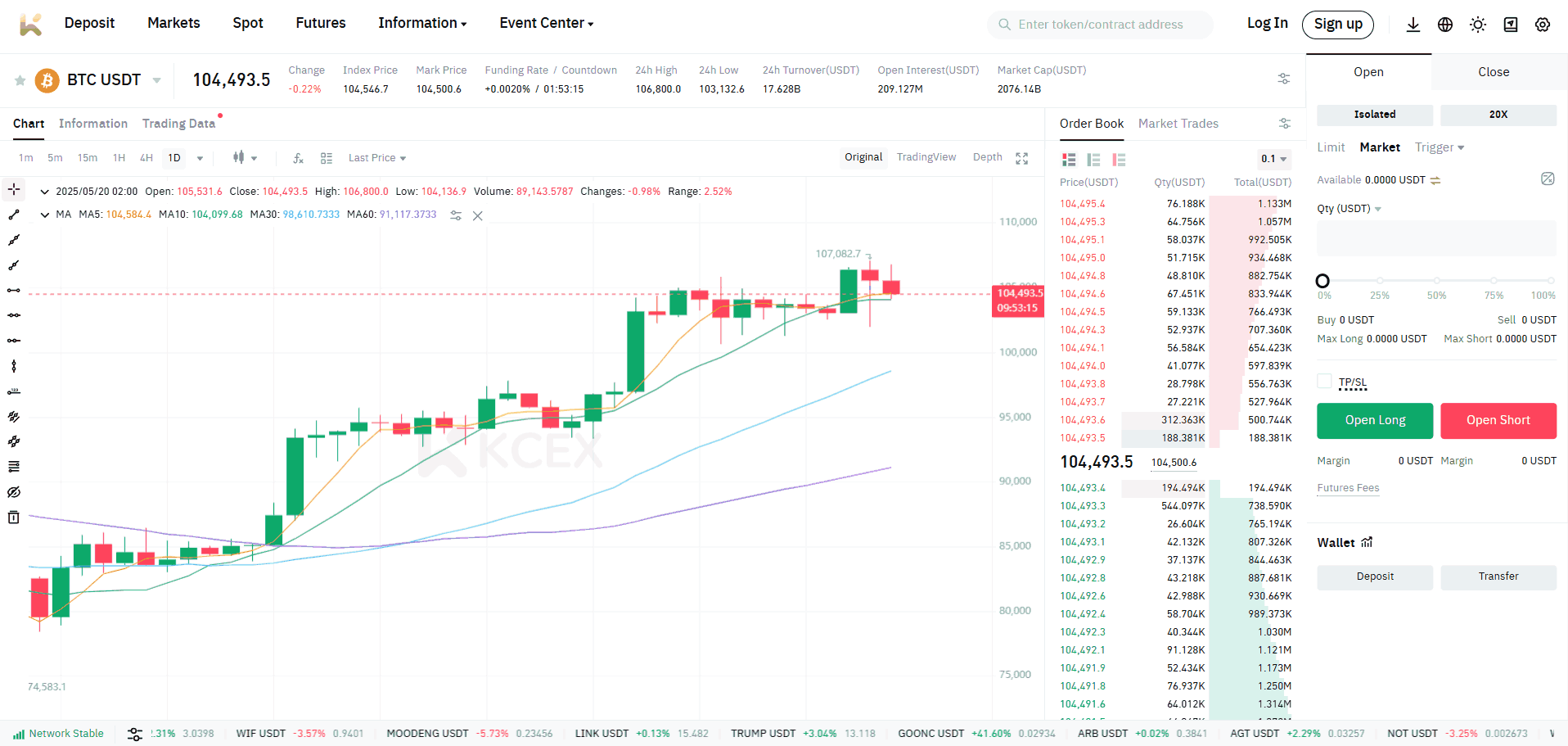
Task: Toggle light/dark theme with the sun icon
Action: [1478, 25]
